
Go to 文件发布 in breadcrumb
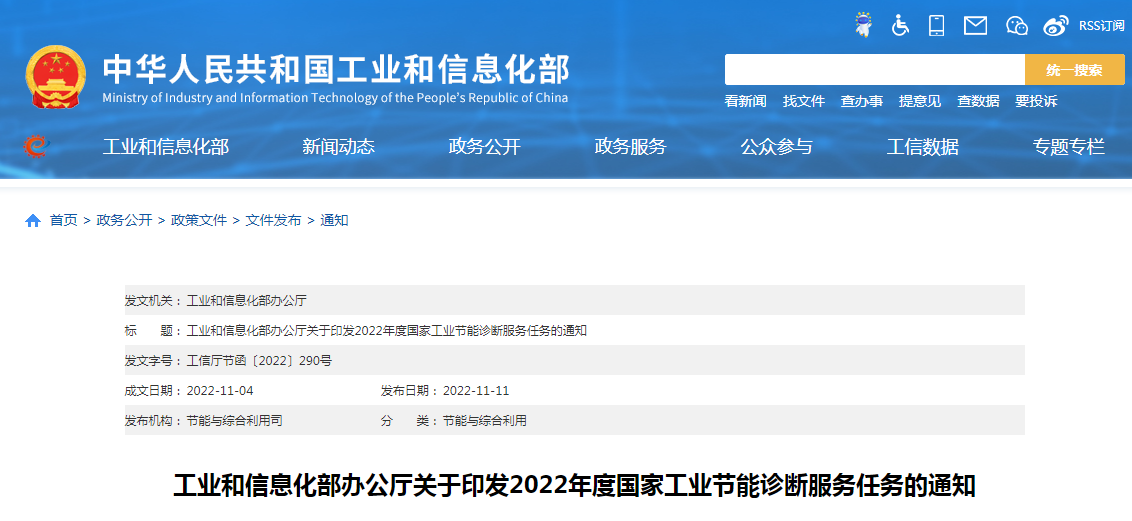click(x=274, y=221)
